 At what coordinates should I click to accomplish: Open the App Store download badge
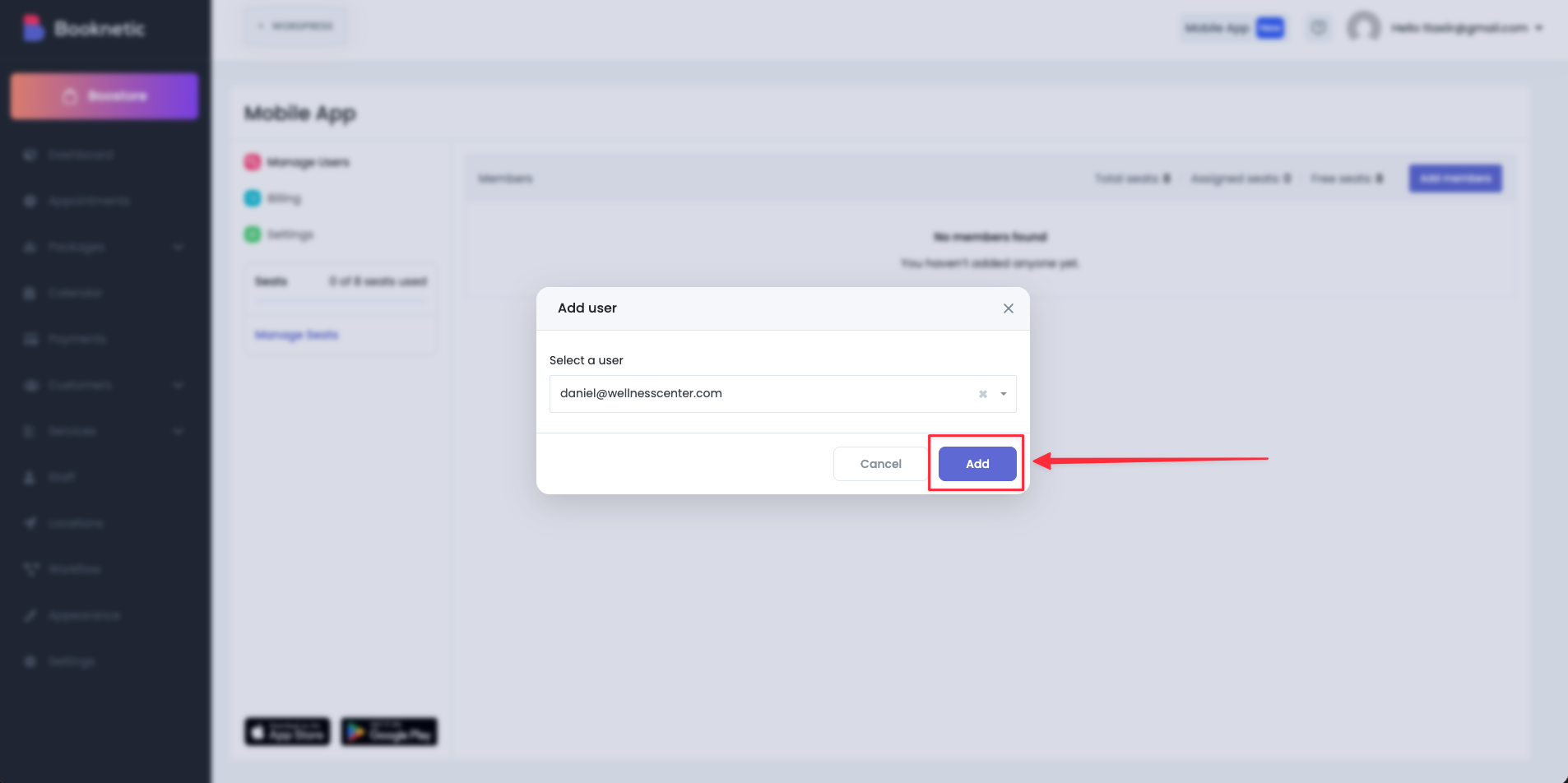coord(287,731)
